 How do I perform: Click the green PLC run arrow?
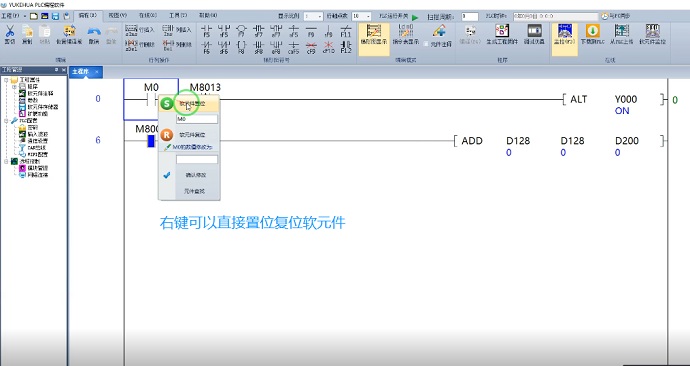pyautogui.click(x=415, y=18)
